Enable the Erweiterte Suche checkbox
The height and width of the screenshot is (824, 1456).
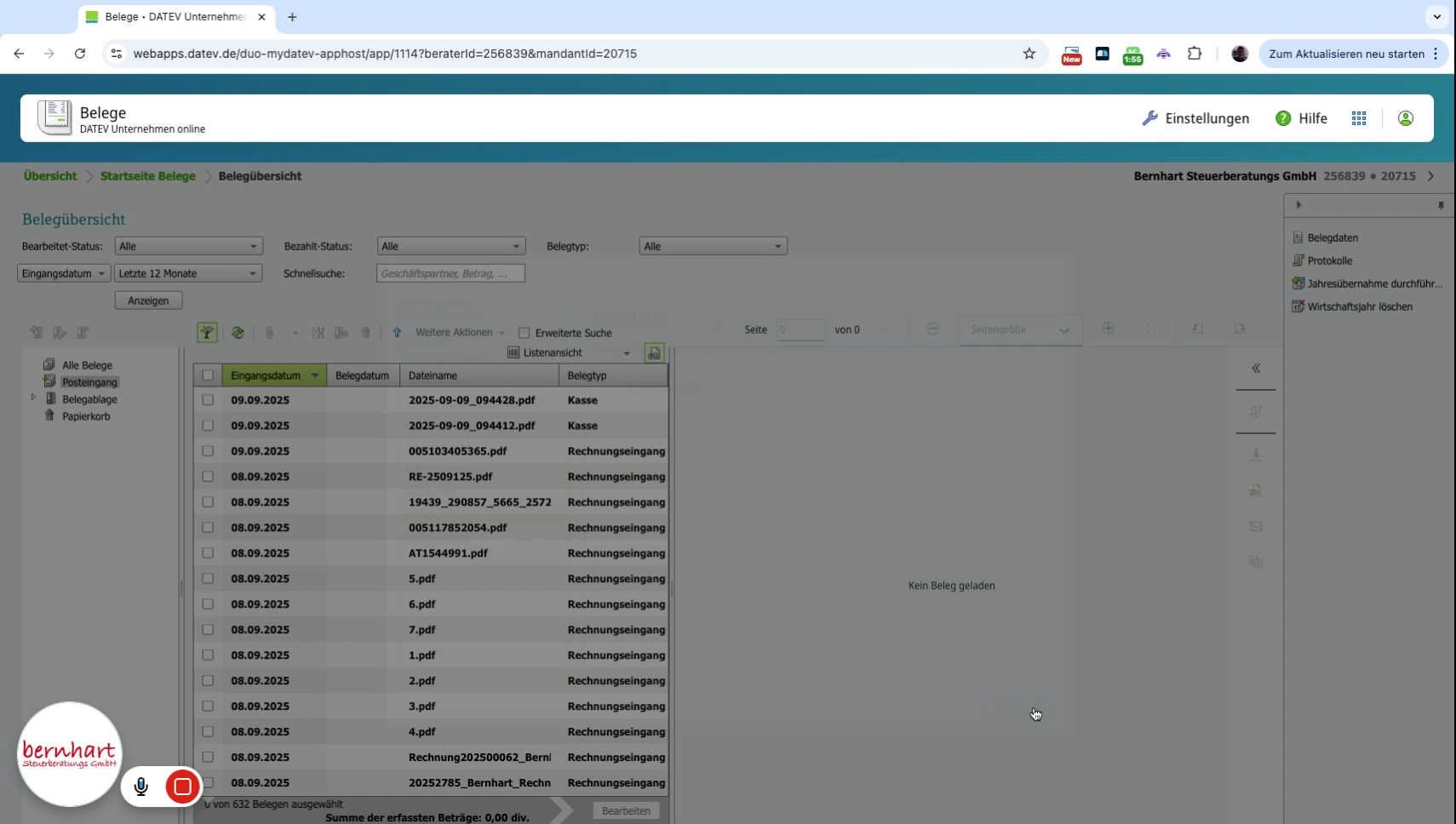(x=525, y=333)
